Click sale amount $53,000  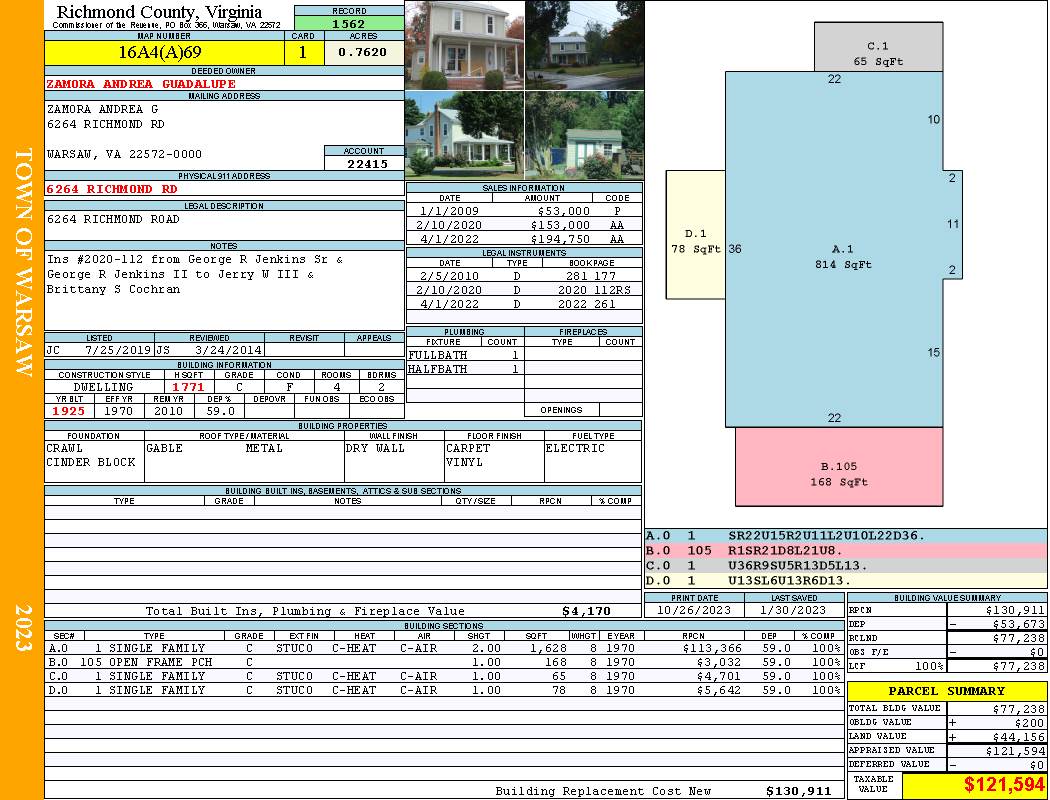tap(563, 211)
